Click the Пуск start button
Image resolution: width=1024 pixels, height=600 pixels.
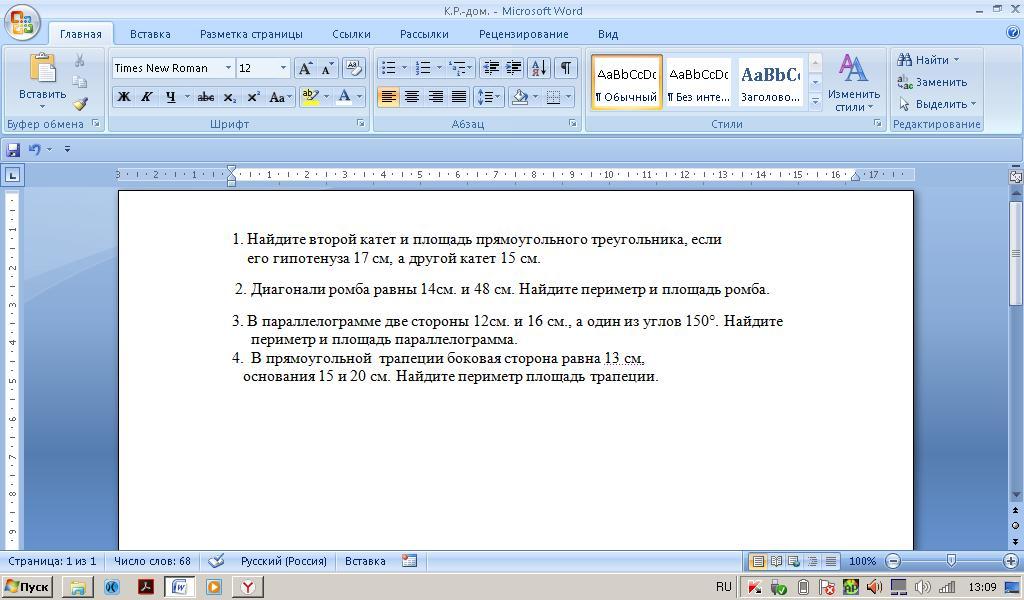tap(27, 587)
